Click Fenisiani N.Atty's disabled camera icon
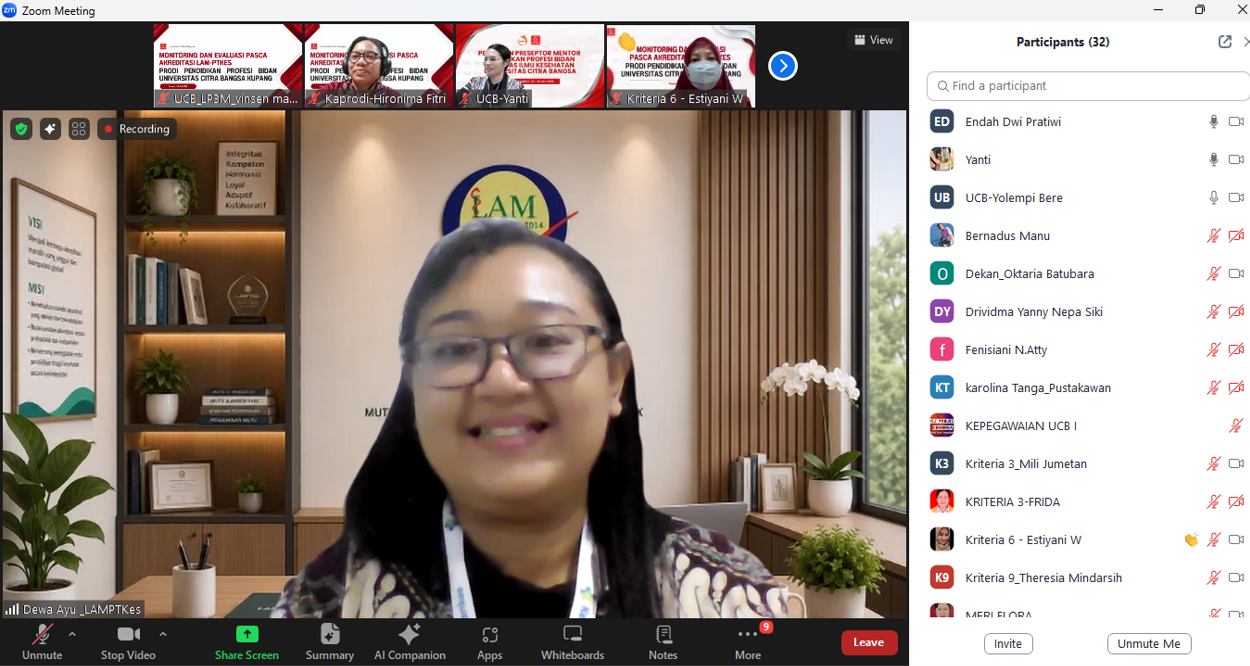The image size is (1250, 666). click(1236, 350)
